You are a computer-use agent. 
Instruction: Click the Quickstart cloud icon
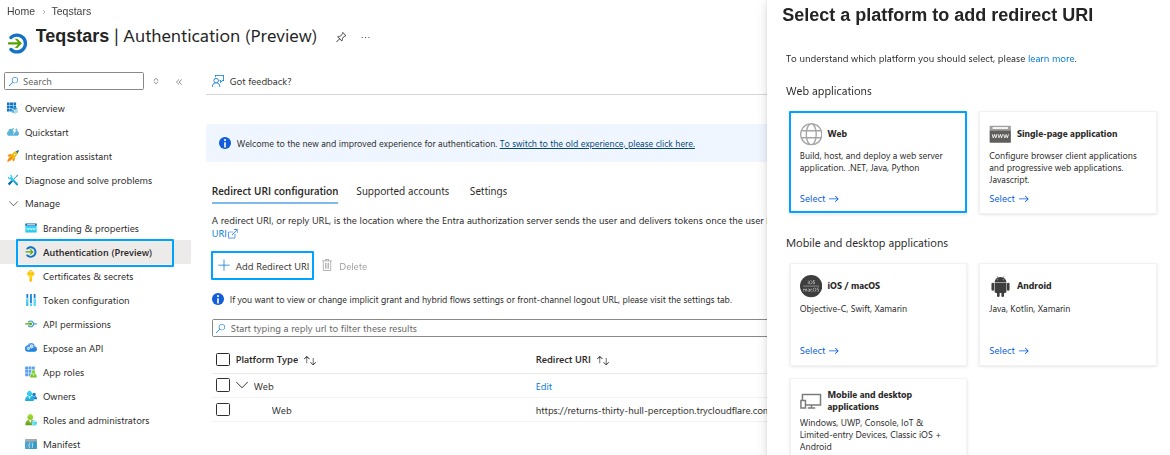click(x=12, y=133)
